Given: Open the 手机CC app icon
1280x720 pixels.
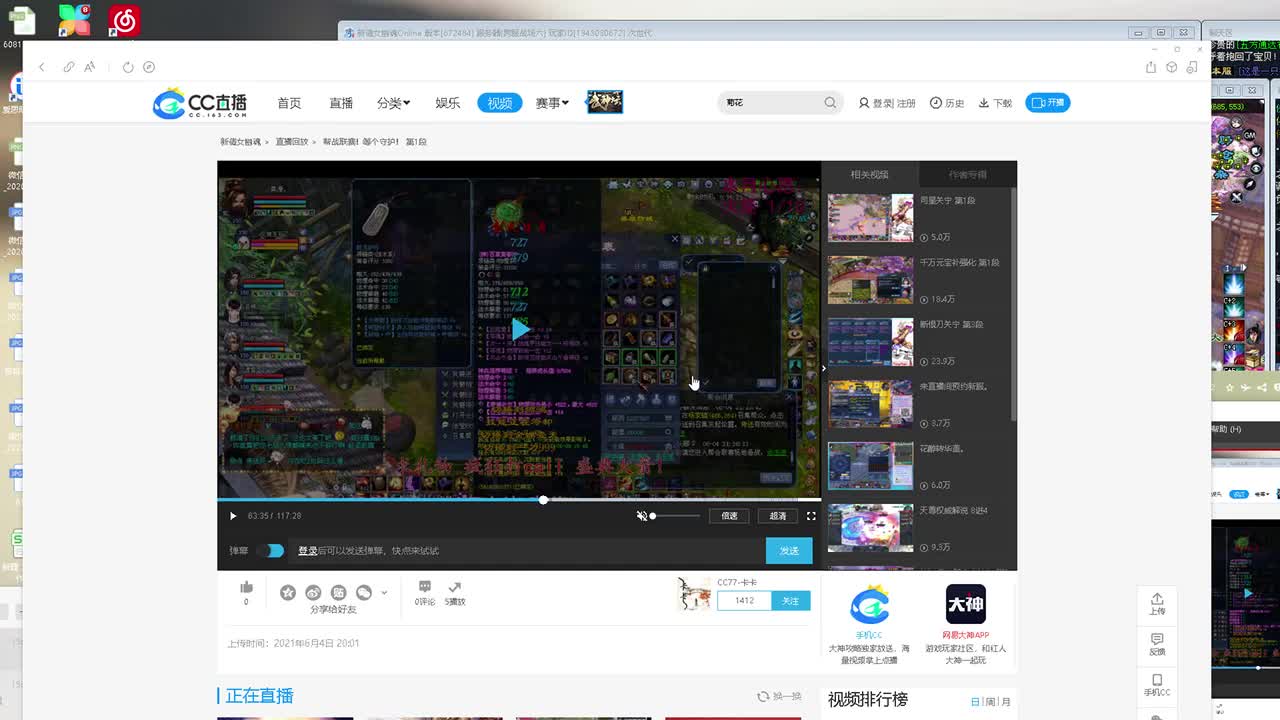Looking at the screenshot, I should [869, 605].
